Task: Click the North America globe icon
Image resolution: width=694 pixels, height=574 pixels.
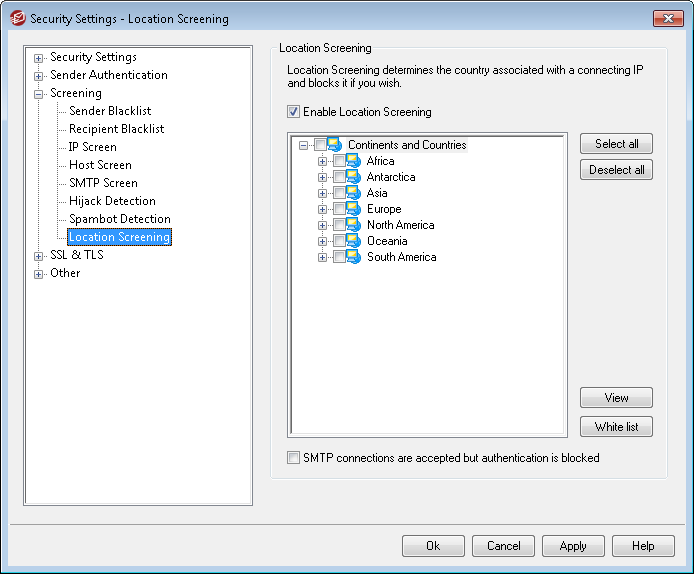Action: [x=353, y=225]
